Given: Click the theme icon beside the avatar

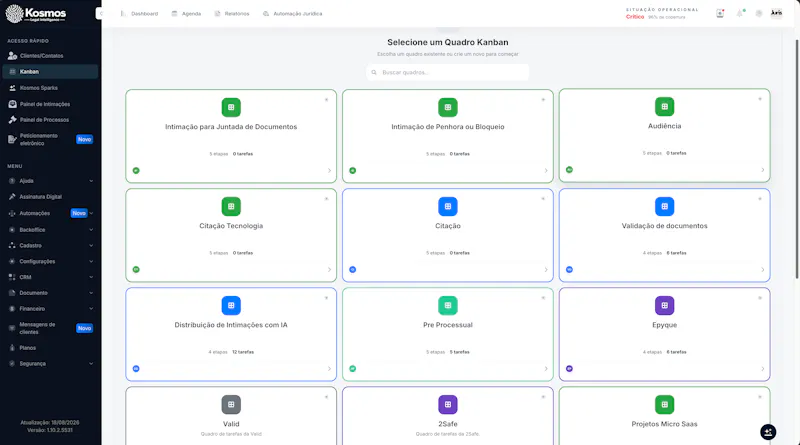Looking at the screenshot, I should pyautogui.click(x=759, y=13).
